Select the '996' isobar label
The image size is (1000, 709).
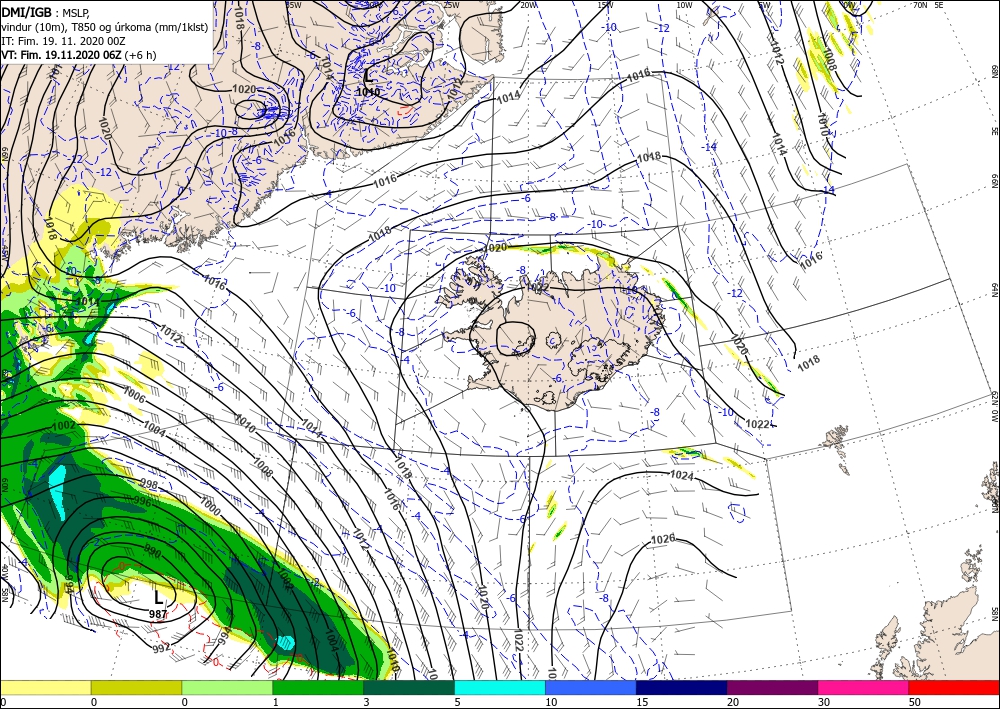tap(142, 502)
